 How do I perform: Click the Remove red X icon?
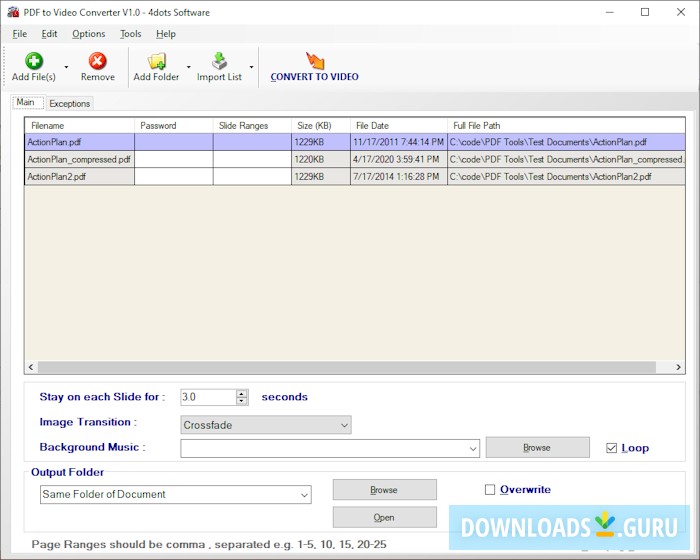[x=97, y=62]
